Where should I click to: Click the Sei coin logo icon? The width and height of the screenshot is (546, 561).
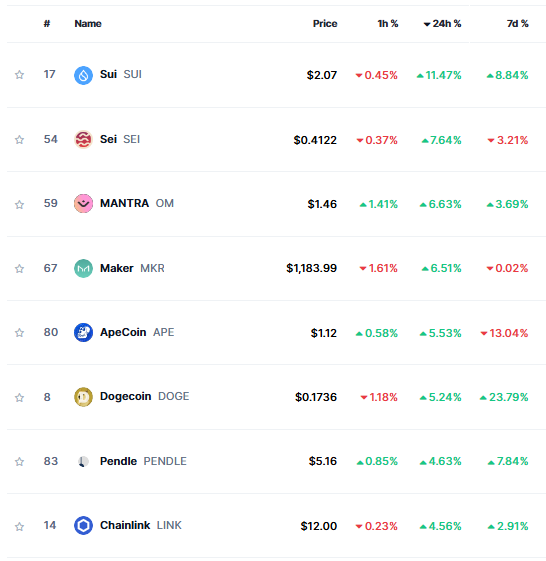tap(83, 140)
